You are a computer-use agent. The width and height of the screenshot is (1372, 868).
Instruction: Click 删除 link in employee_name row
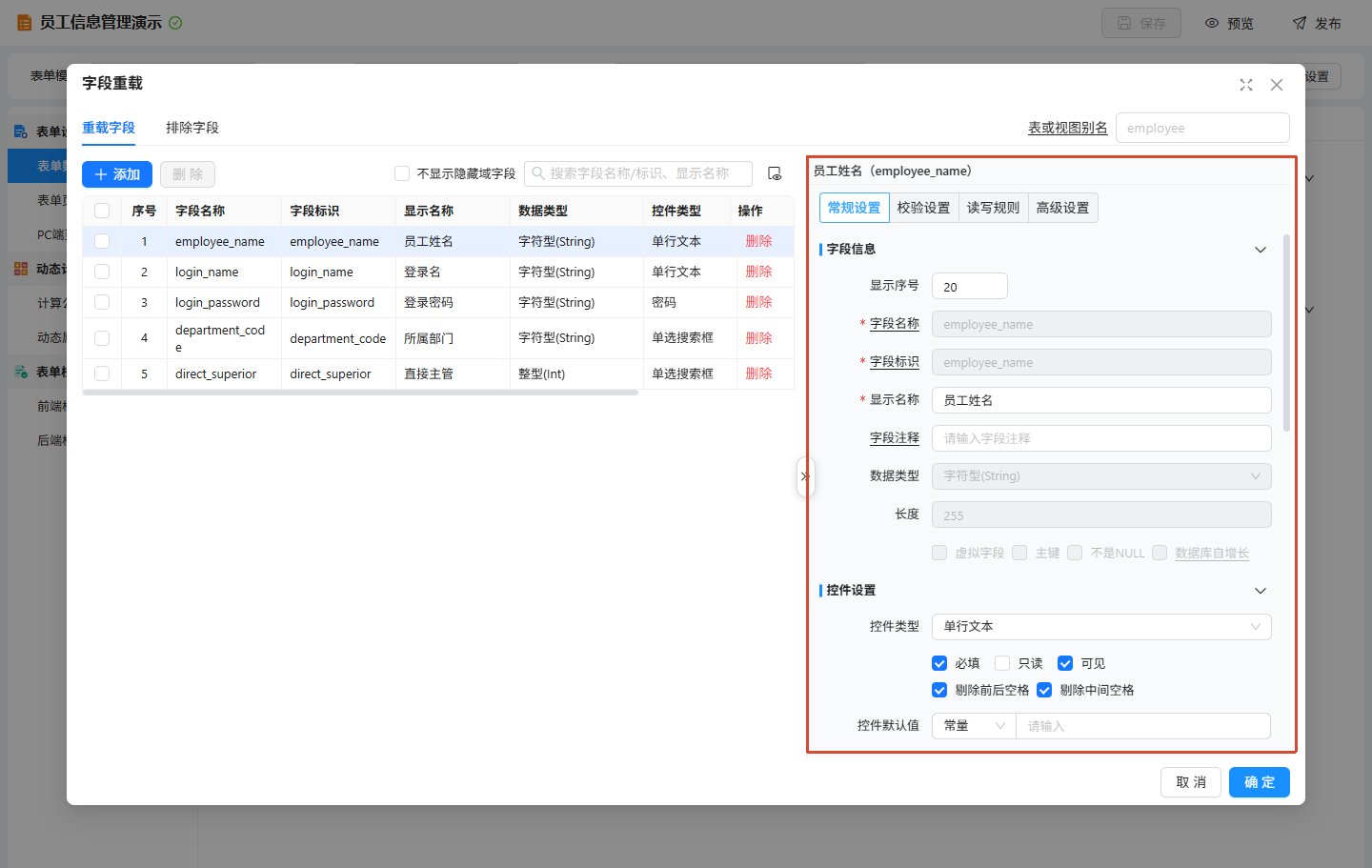point(758,241)
